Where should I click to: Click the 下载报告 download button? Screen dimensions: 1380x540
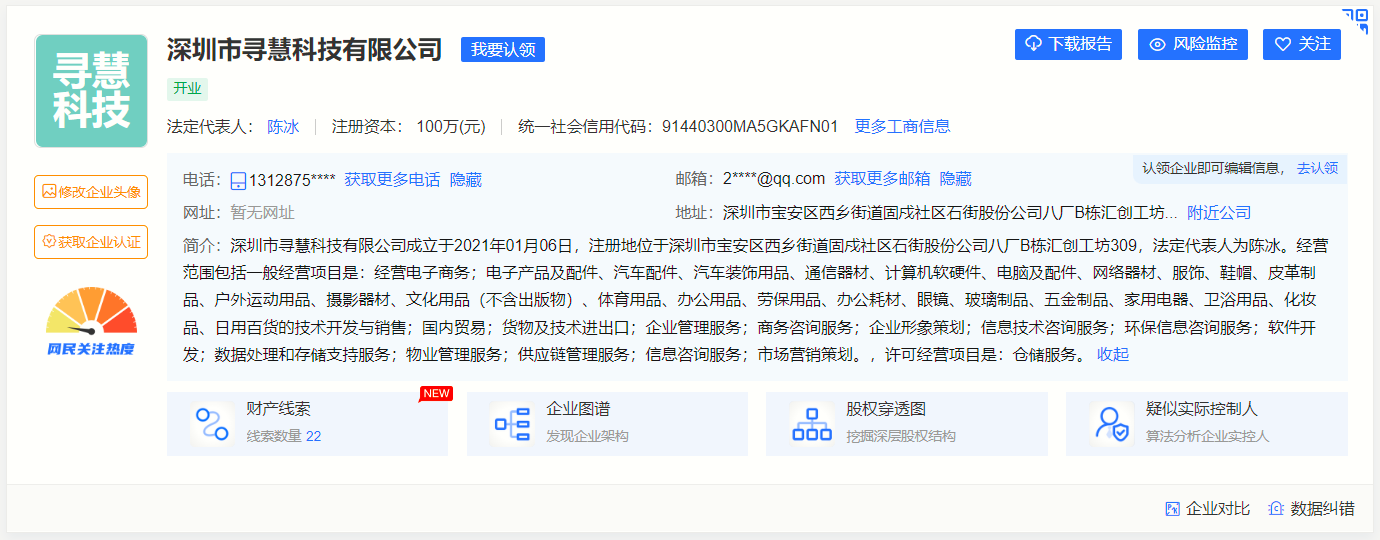click(1068, 44)
